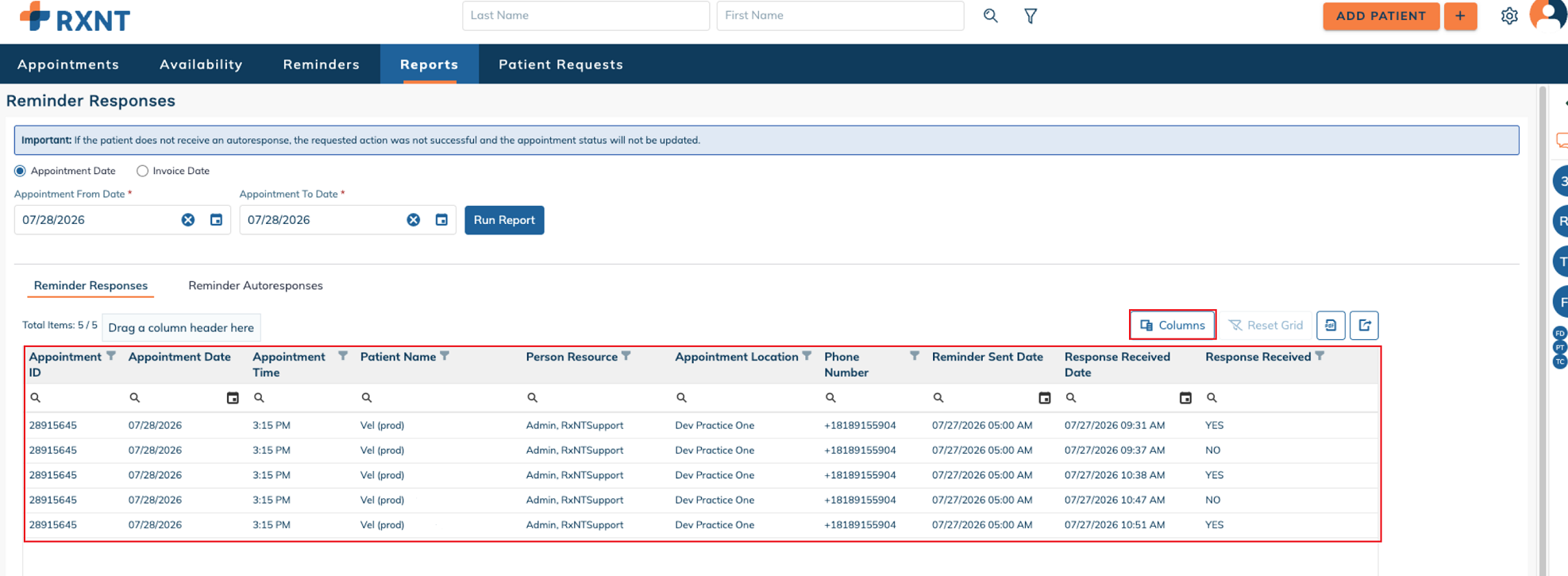
Task: Select the Invoice Date radio button
Action: (x=142, y=171)
